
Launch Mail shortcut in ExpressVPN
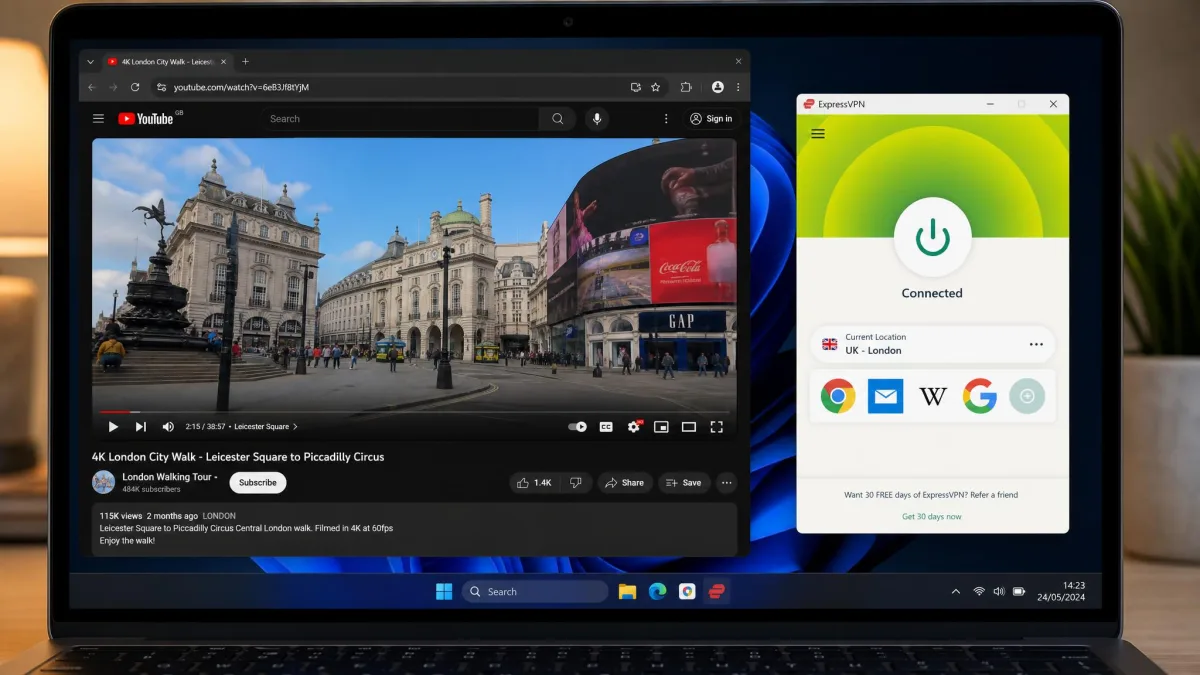pyautogui.click(x=885, y=396)
